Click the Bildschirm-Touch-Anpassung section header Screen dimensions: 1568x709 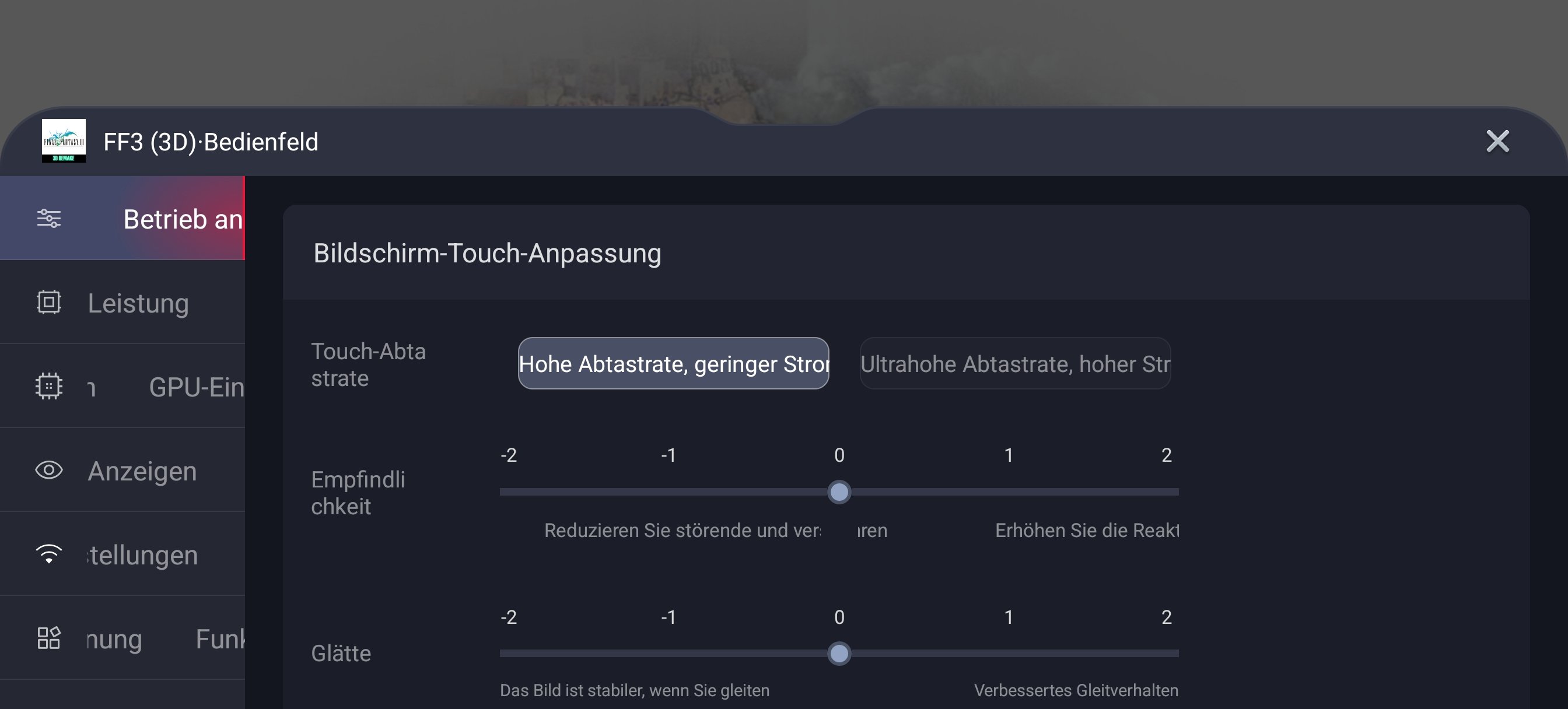tap(487, 253)
